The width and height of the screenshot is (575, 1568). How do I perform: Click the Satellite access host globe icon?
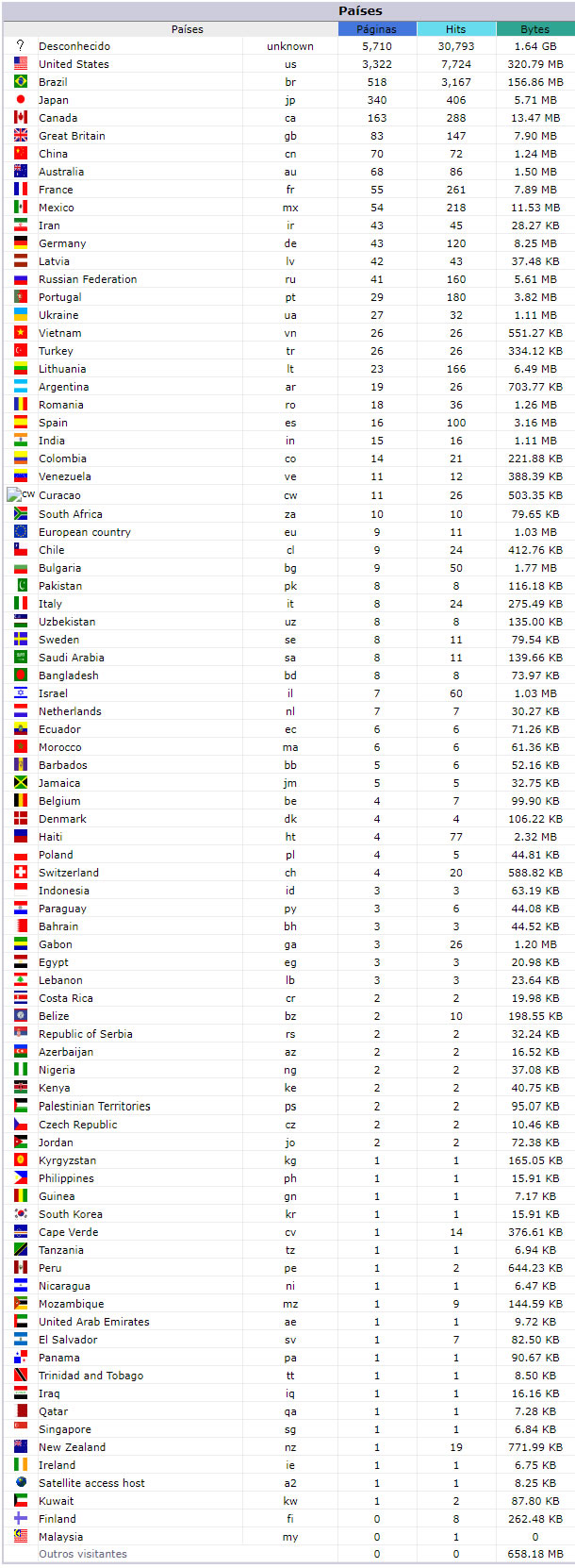(21, 1482)
